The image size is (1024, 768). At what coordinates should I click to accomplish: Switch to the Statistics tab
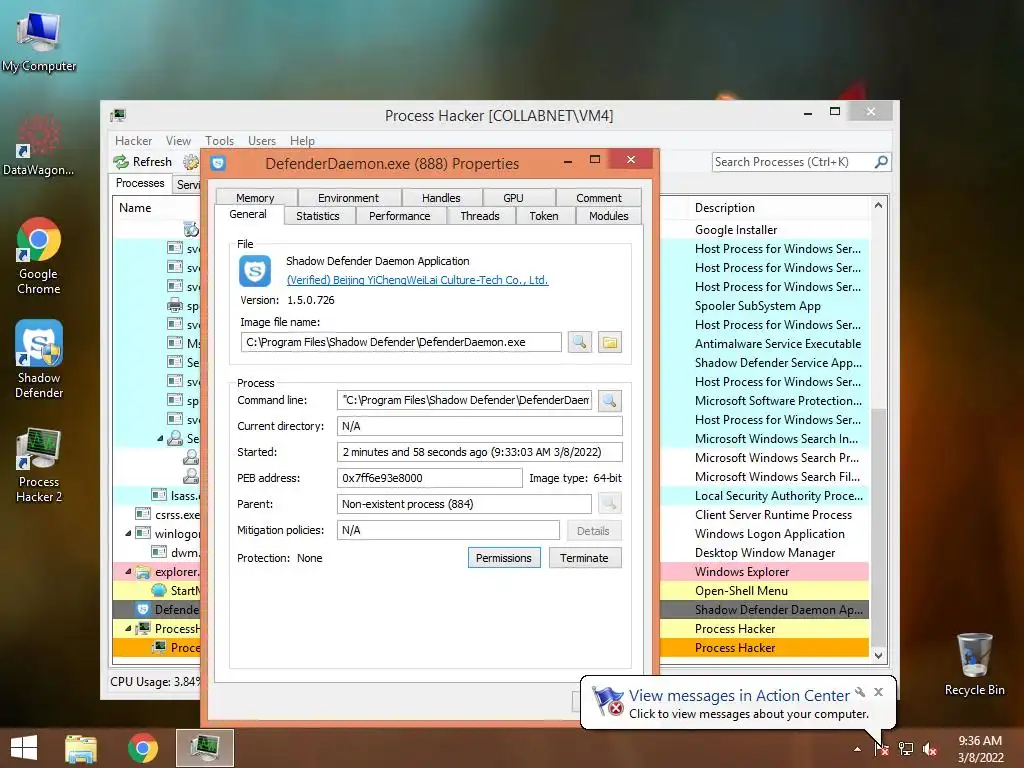[x=318, y=216]
